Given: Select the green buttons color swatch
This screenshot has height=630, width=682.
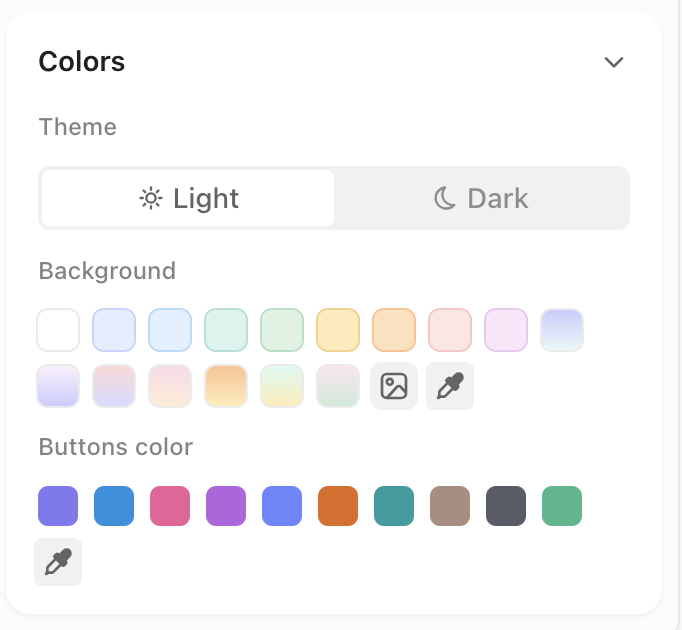Looking at the screenshot, I should click(562, 506).
